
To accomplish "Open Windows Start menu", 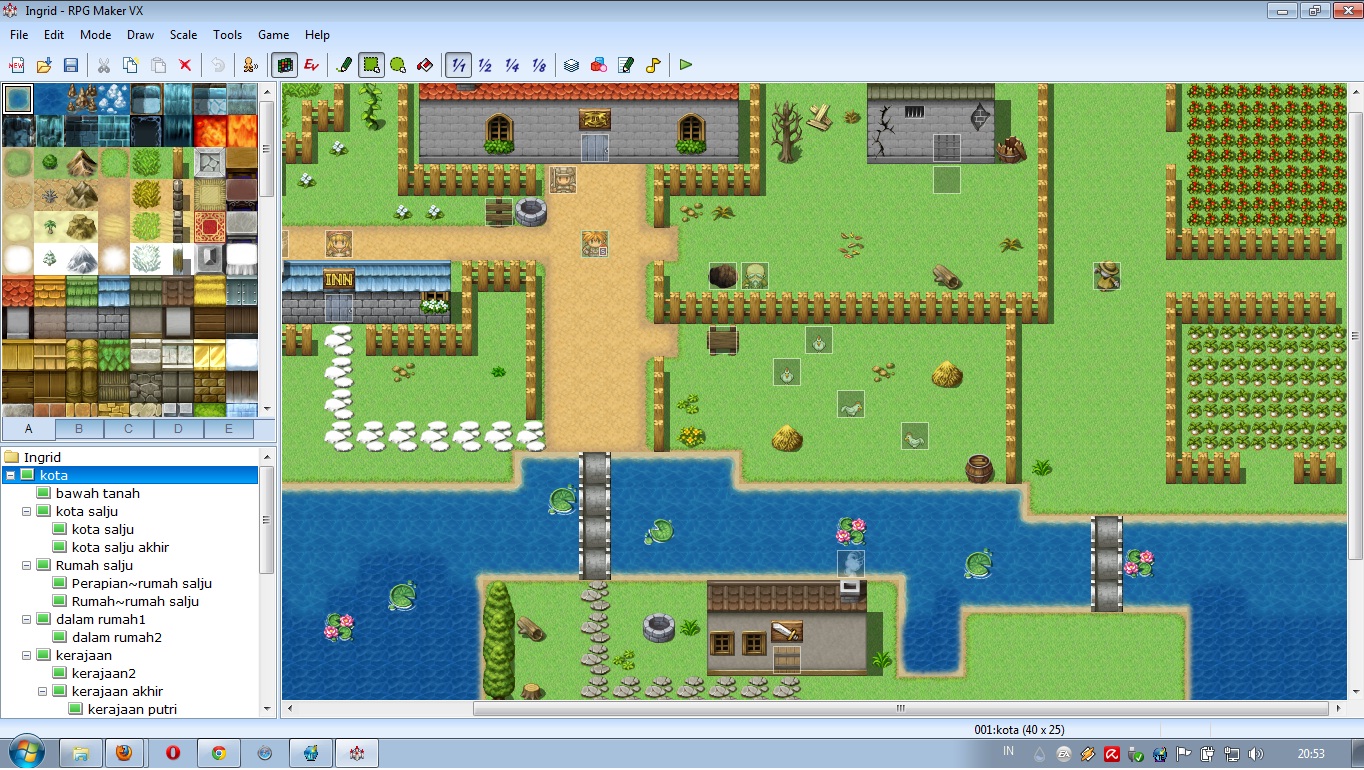I will tap(25, 752).
